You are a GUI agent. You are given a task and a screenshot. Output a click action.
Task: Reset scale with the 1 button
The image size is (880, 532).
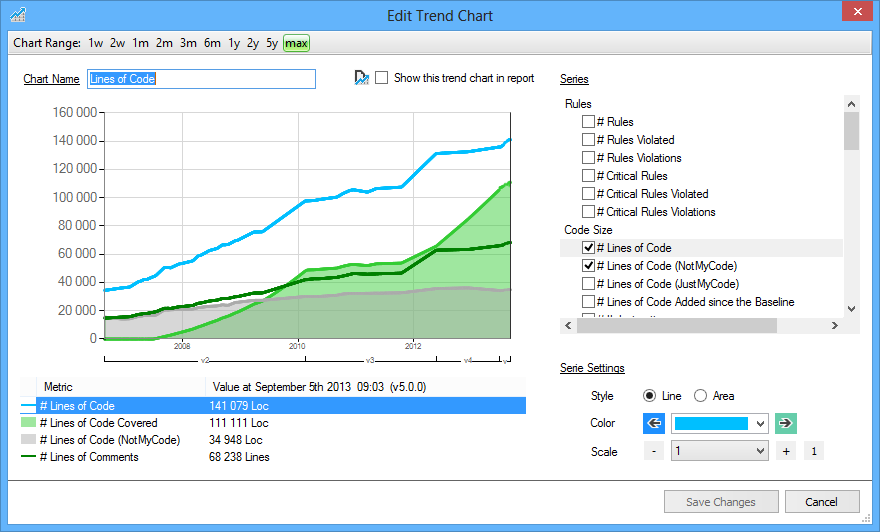pos(814,452)
